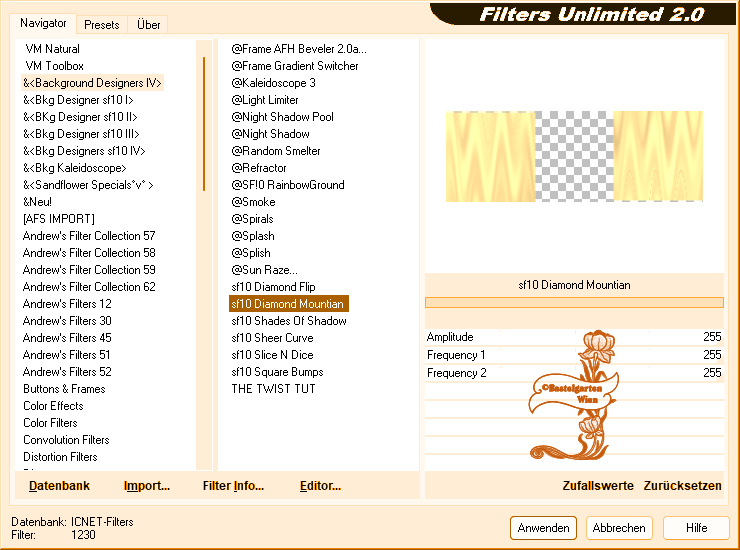
Task: Select sf10 Square Bumps filter
Action: pyautogui.click(x=277, y=372)
